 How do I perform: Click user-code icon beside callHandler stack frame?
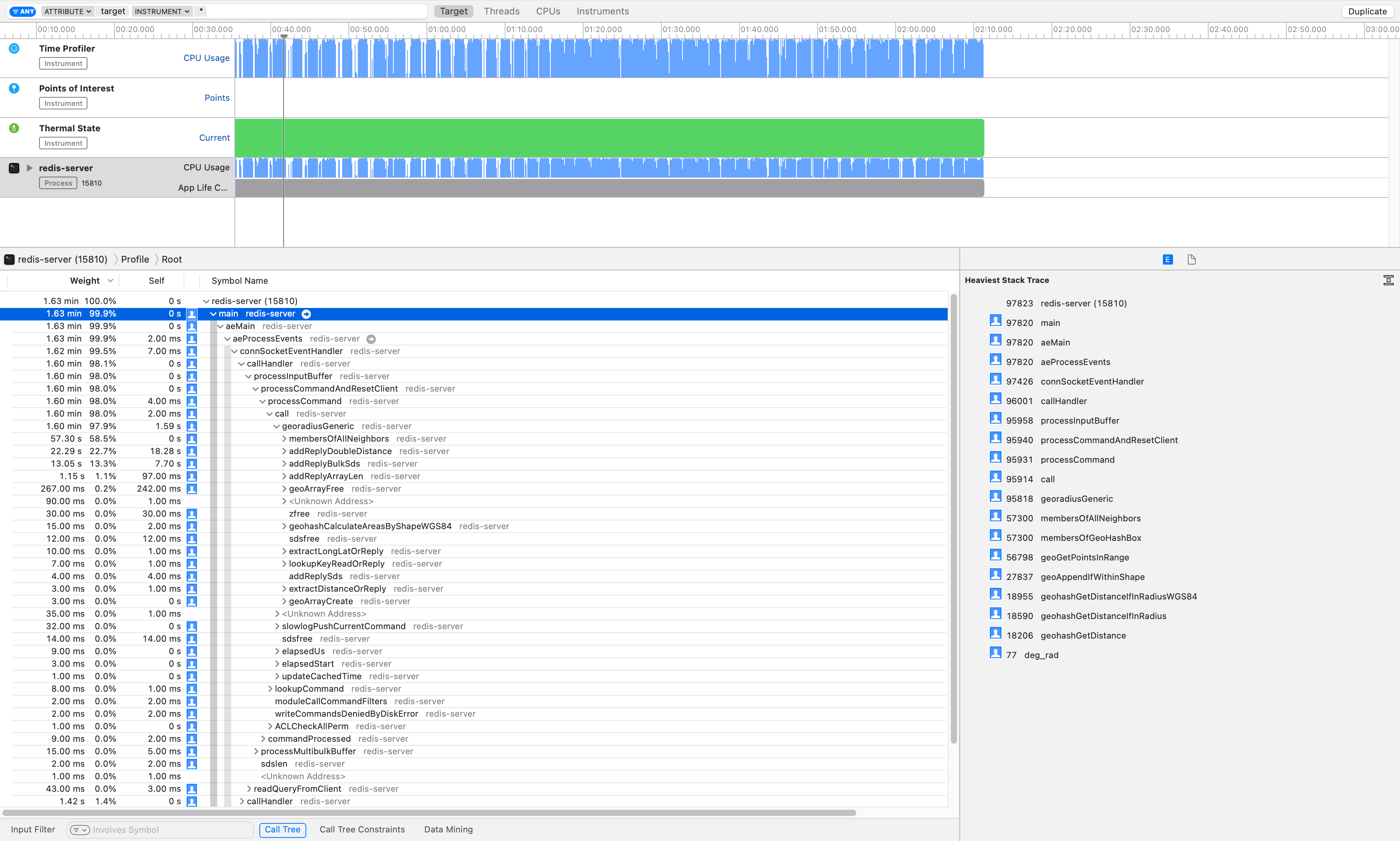coord(996,399)
